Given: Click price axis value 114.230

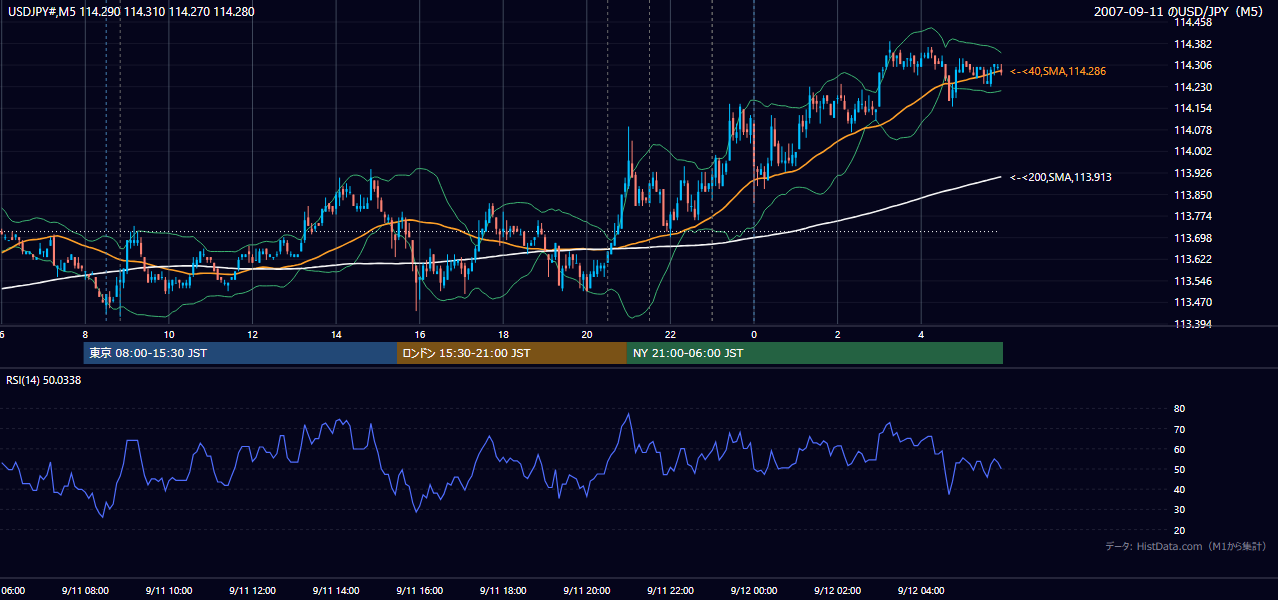Looking at the screenshot, I should point(1192,87).
